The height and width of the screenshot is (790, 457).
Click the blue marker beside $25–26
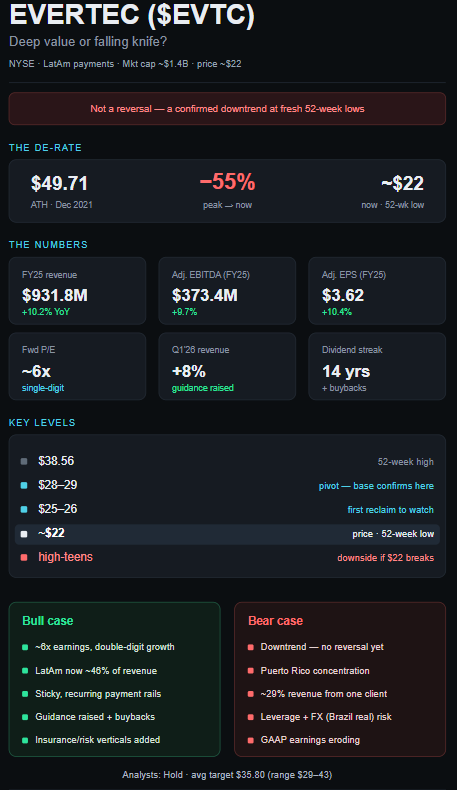[x=24, y=509]
